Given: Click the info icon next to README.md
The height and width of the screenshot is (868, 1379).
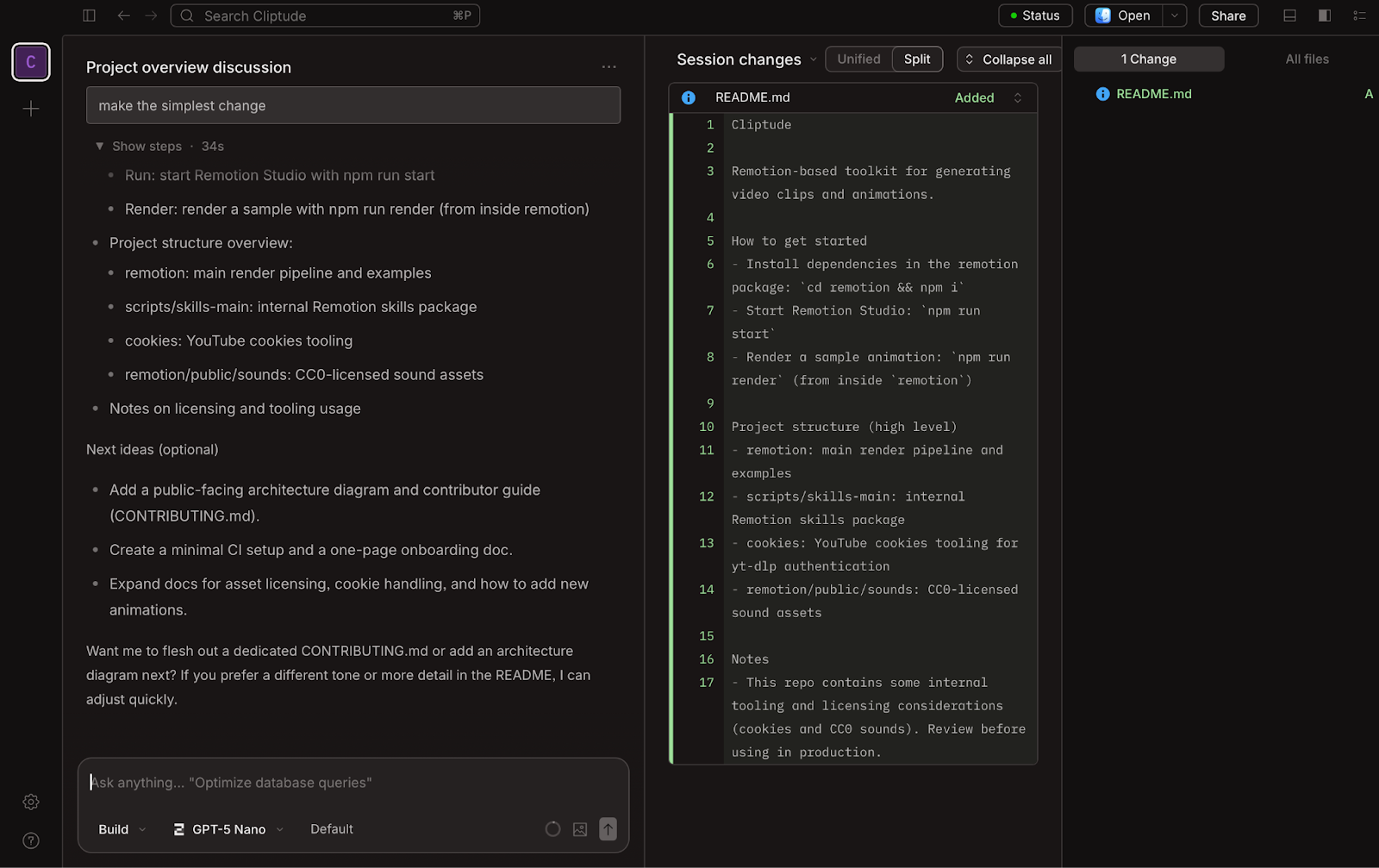Looking at the screenshot, I should [688, 97].
